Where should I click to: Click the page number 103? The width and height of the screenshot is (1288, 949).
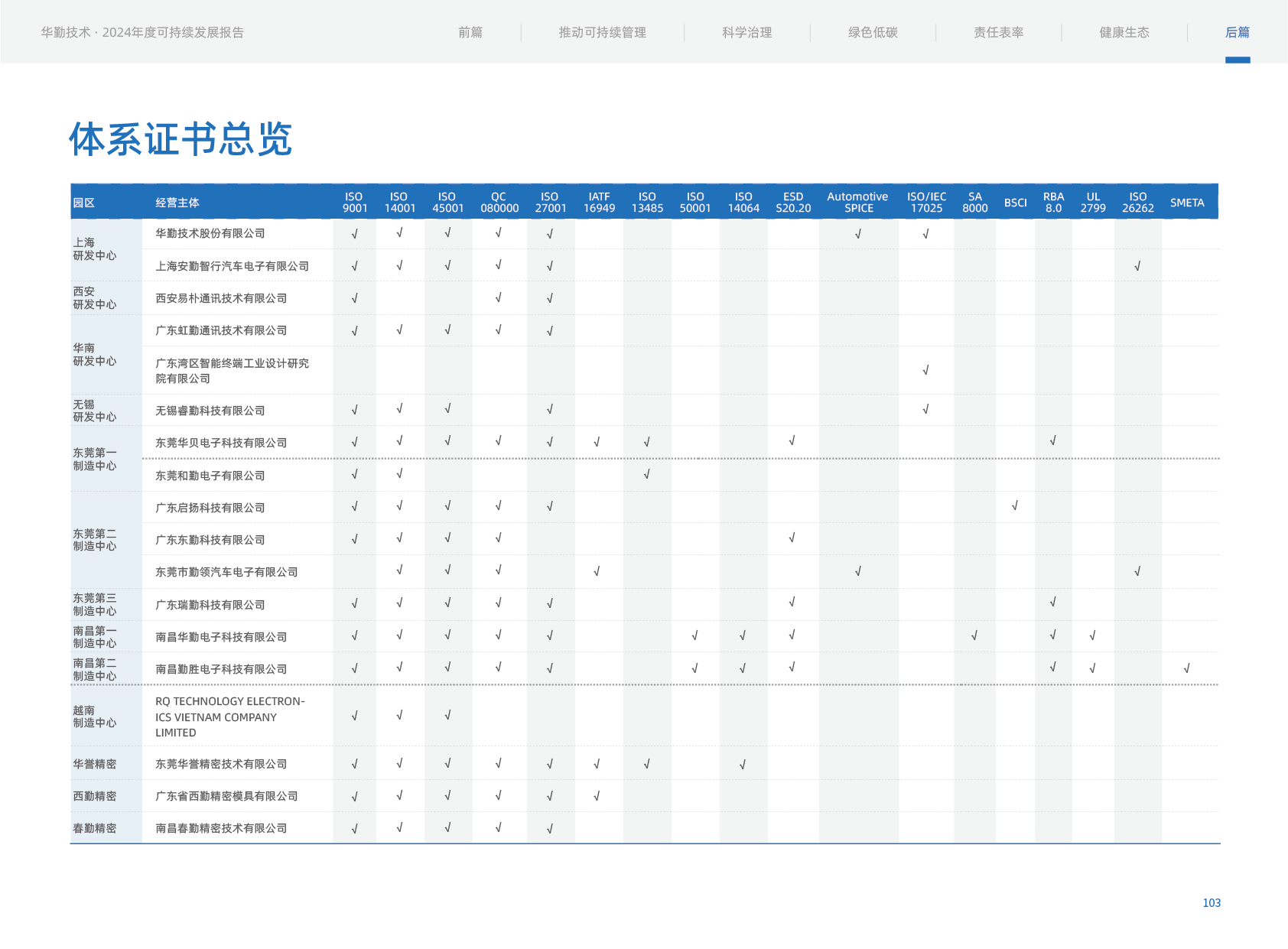(1211, 903)
